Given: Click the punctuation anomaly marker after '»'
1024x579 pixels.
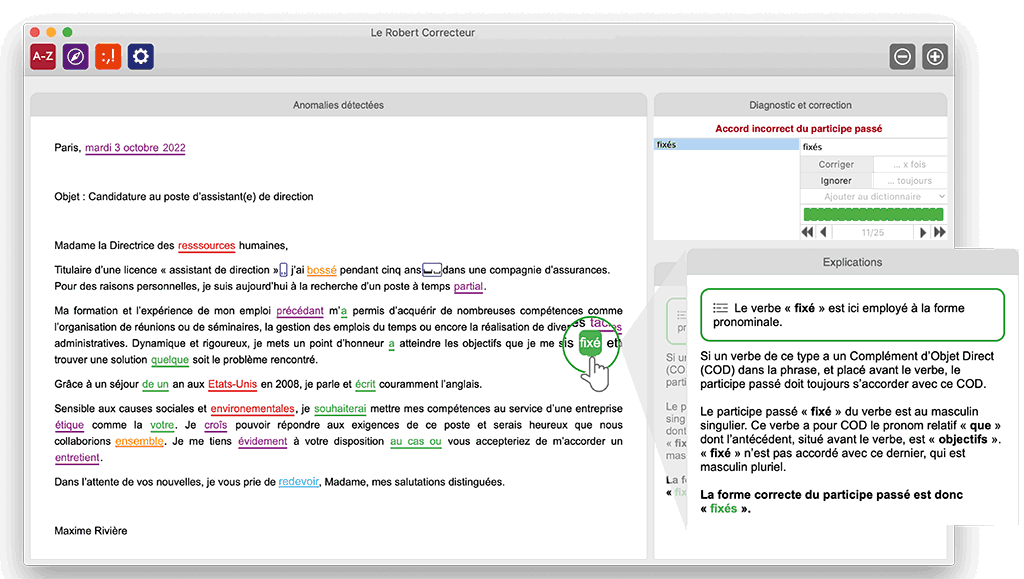Looking at the screenshot, I should pos(283,270).
